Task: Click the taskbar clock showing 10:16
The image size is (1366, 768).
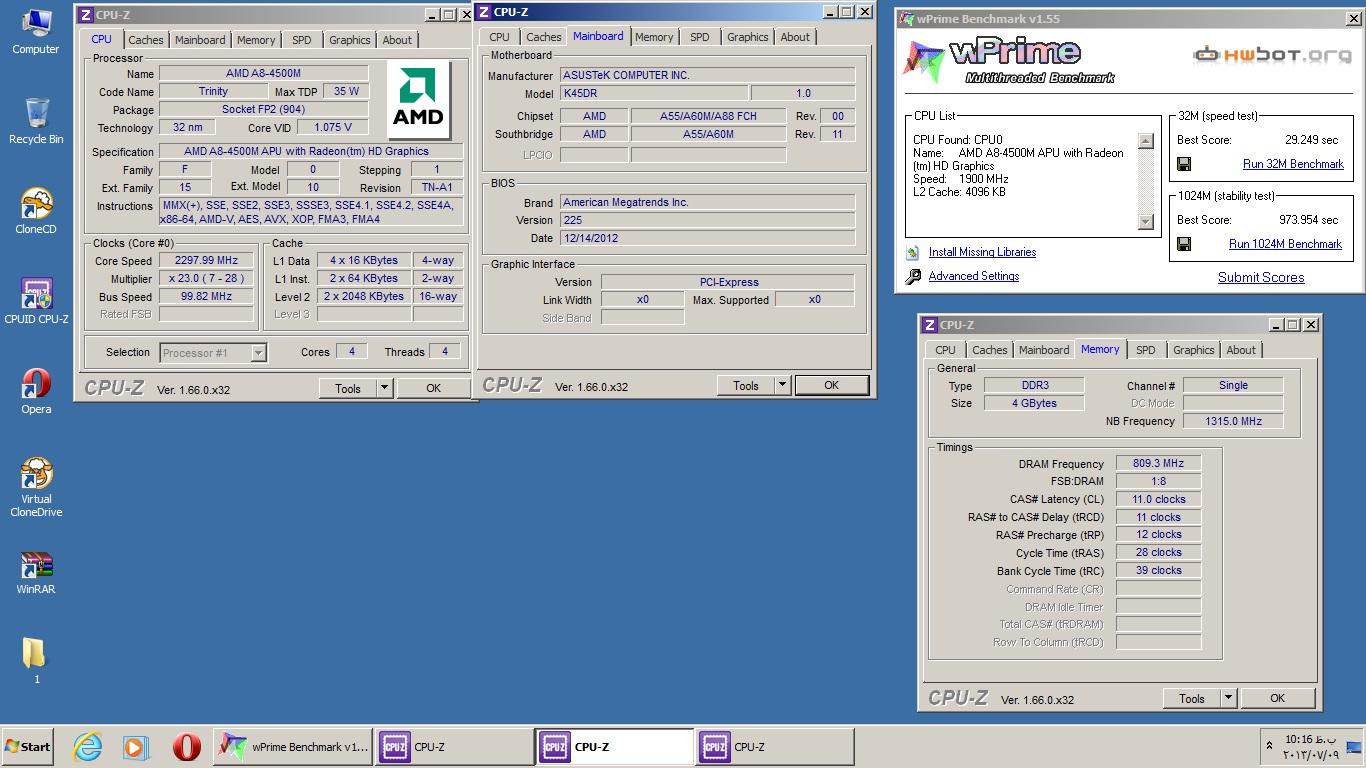Action: coord(1310,747)
